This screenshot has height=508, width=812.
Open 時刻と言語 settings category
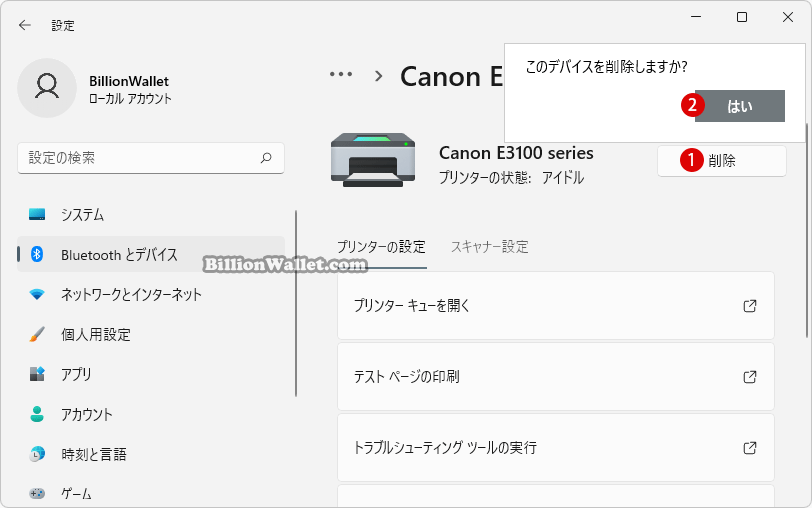click(x=151, y=454)
